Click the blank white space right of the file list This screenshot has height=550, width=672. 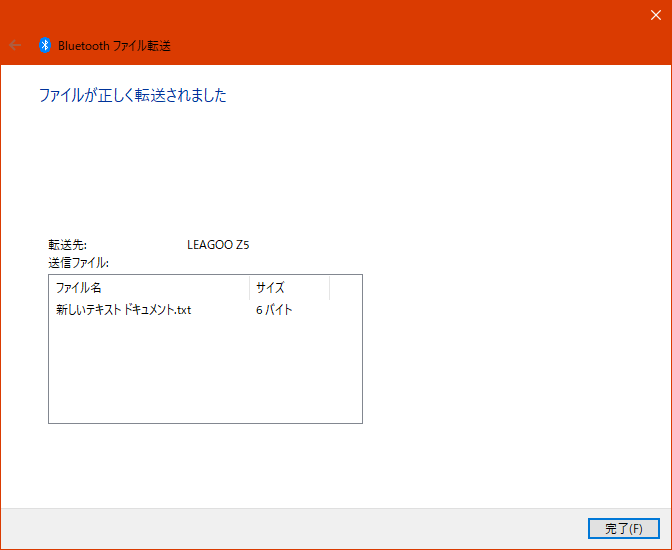(510, 350)
